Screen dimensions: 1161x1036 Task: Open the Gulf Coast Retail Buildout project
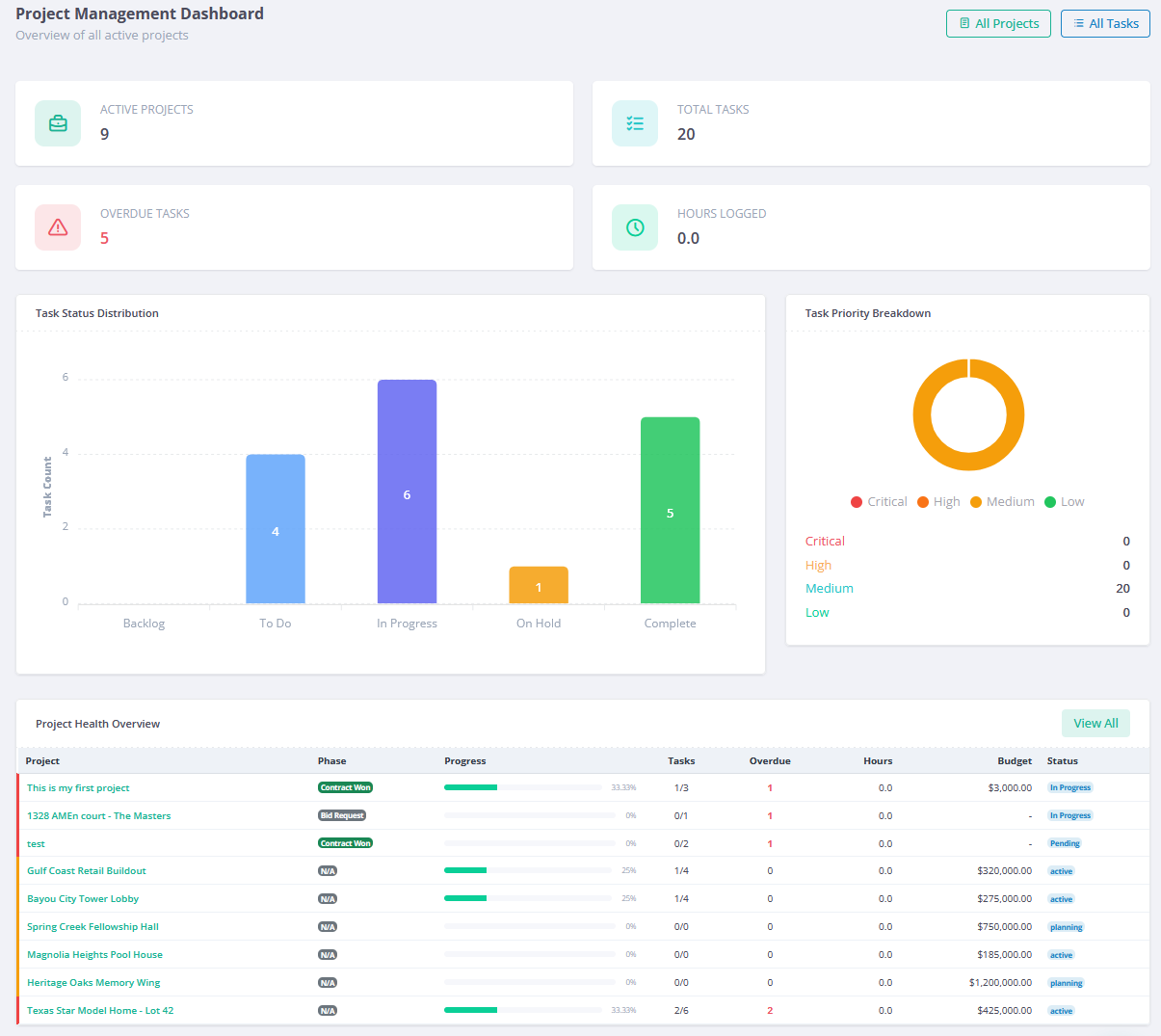[86, 870]
